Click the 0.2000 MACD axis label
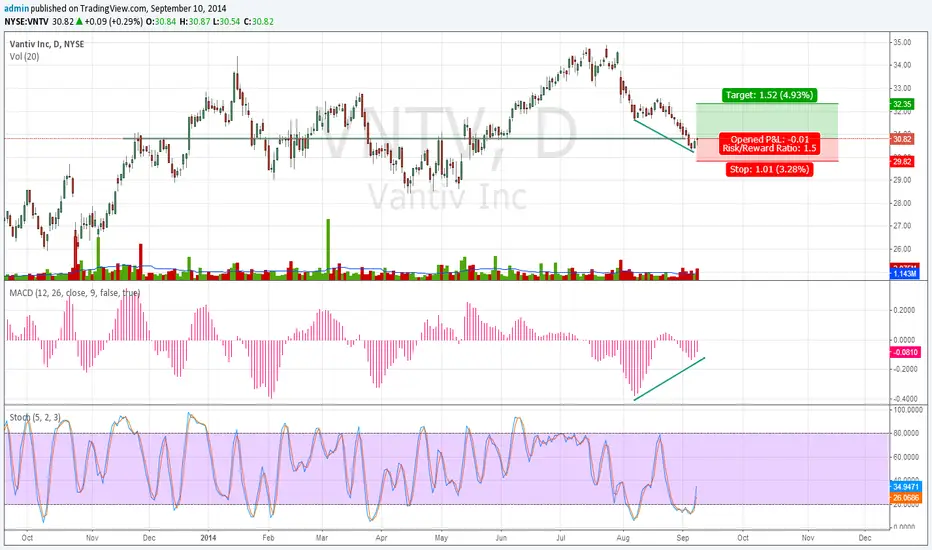 [x=904, y=310]
